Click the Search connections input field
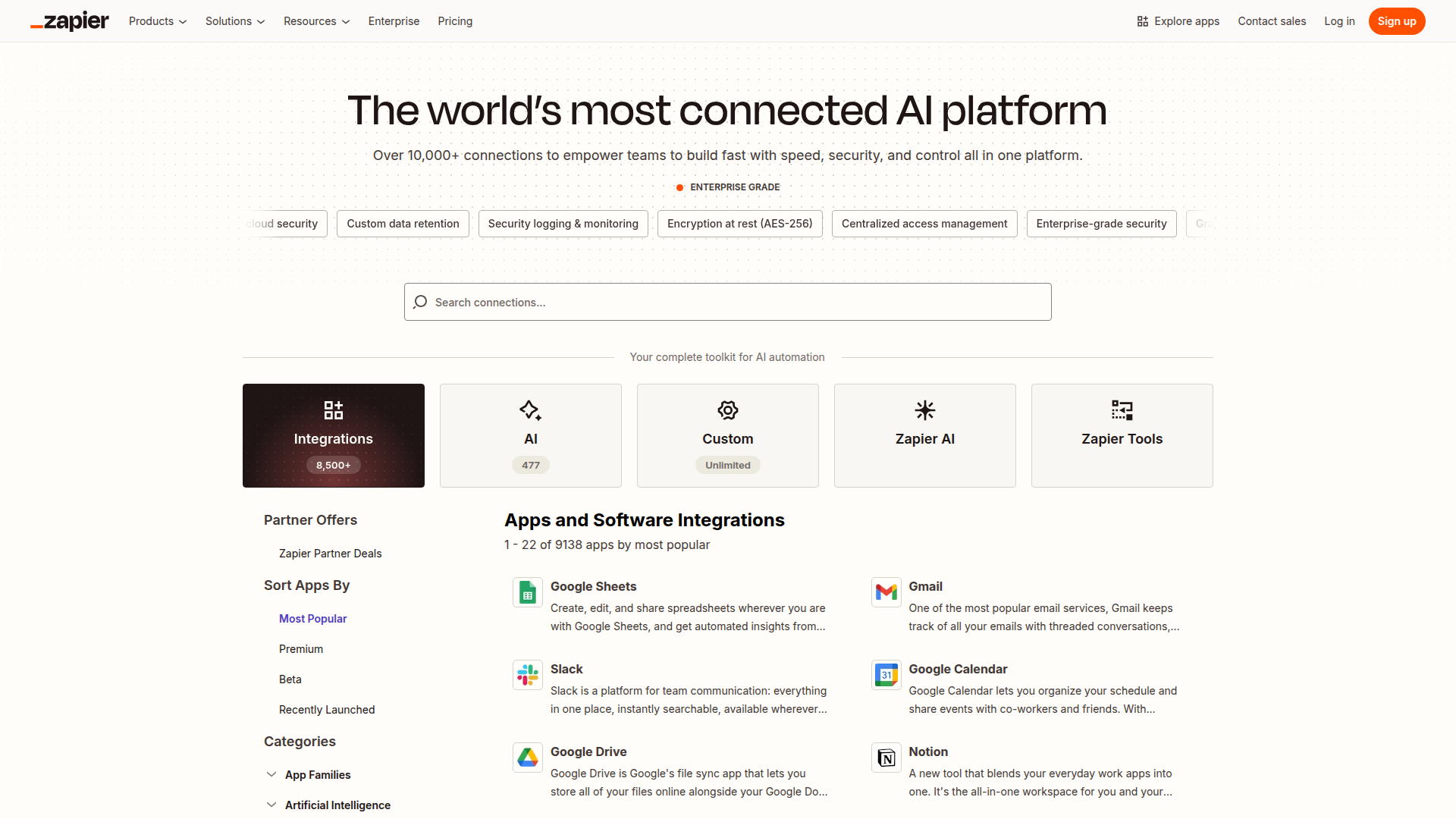Screen dimensions: 1456x819 click(x=727, y=302)
